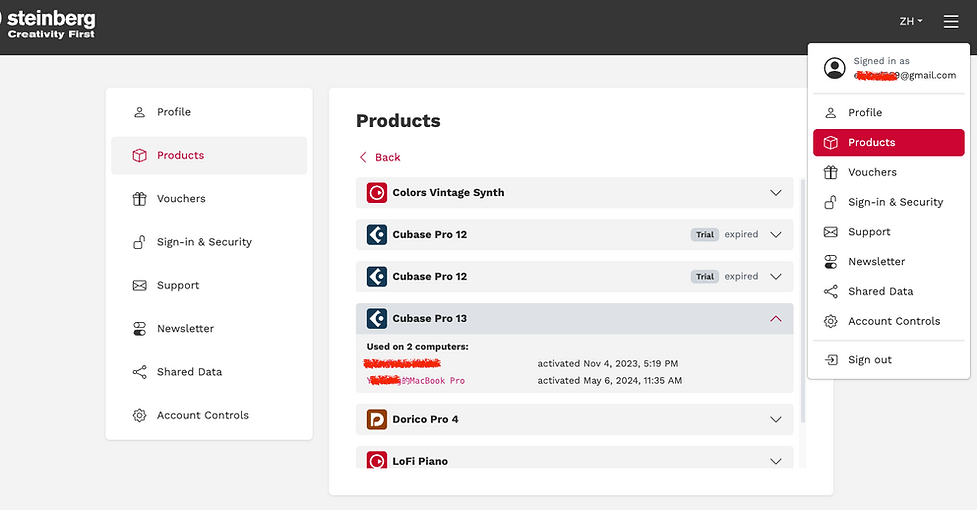The width and height of the screenshot is (977, 510).
Task: Choose Newsletter in the account dropdown menu
Action: [889, 262]
